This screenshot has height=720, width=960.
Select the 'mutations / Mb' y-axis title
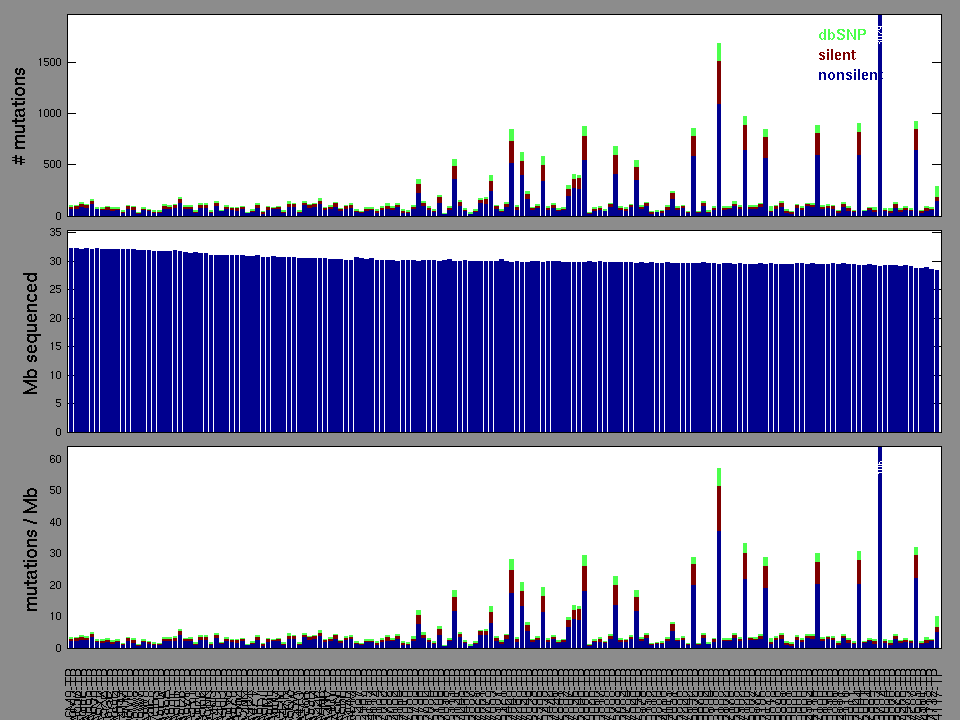[31, 548]
